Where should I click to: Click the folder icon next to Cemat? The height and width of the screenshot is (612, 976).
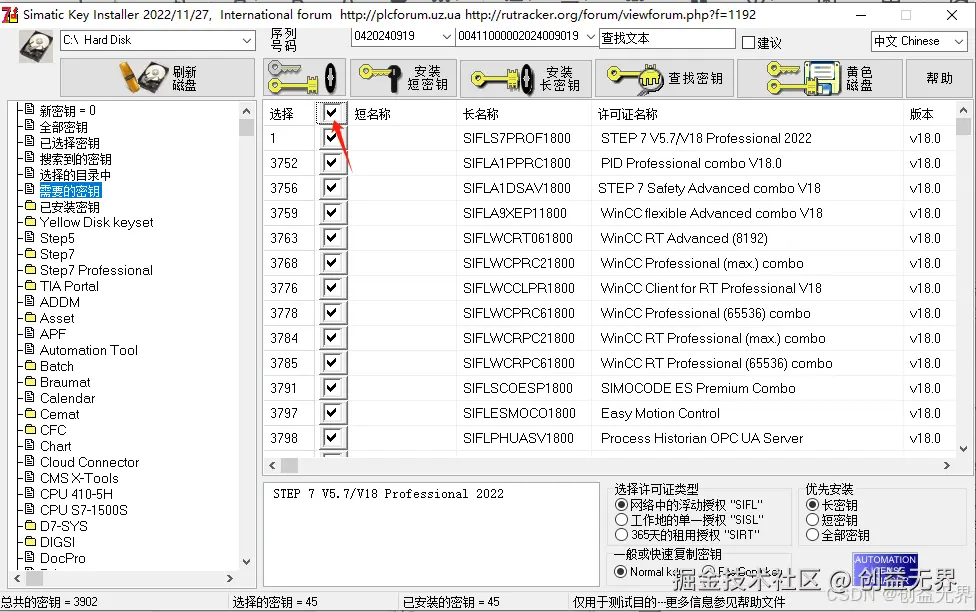click(x=30, y=413)
